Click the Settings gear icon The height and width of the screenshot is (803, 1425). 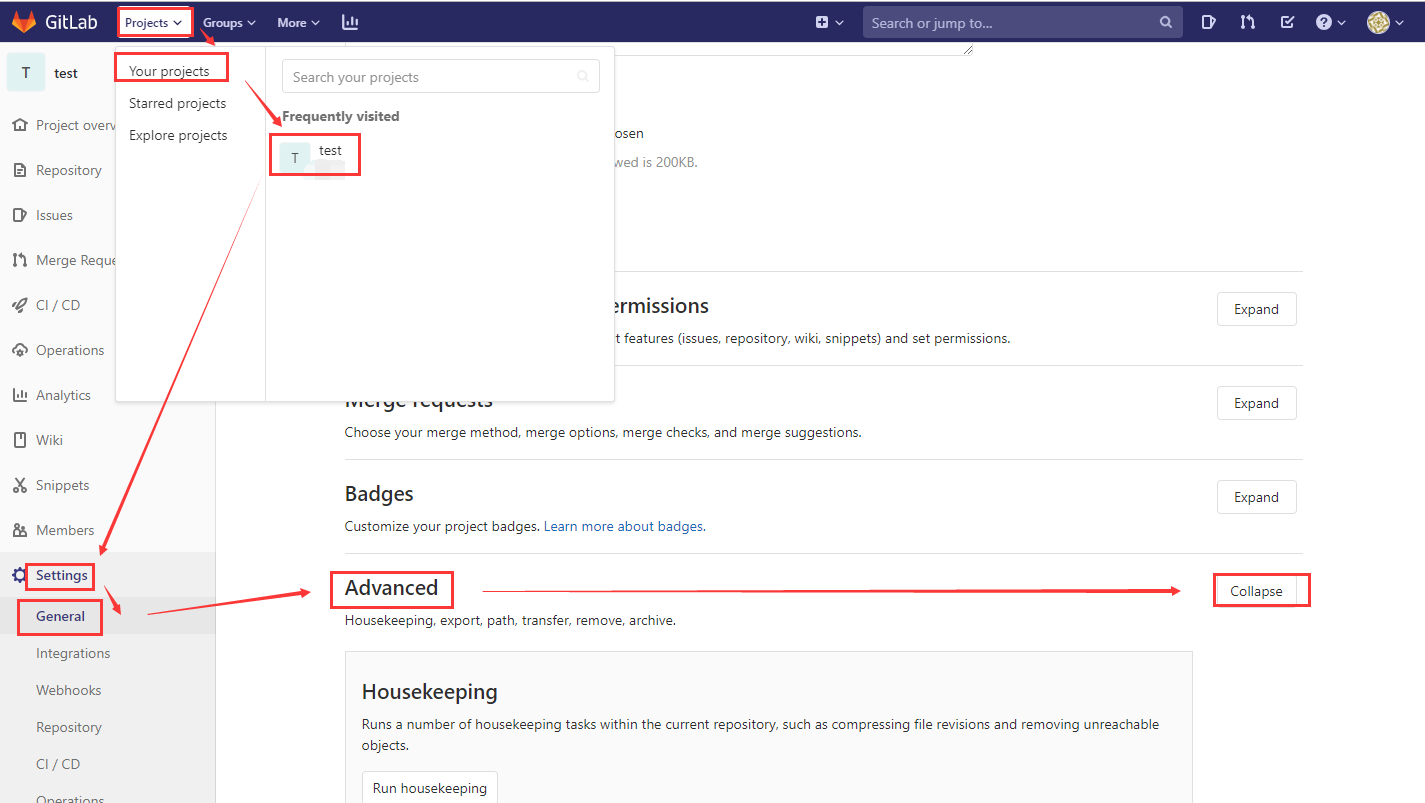point(19,575)
